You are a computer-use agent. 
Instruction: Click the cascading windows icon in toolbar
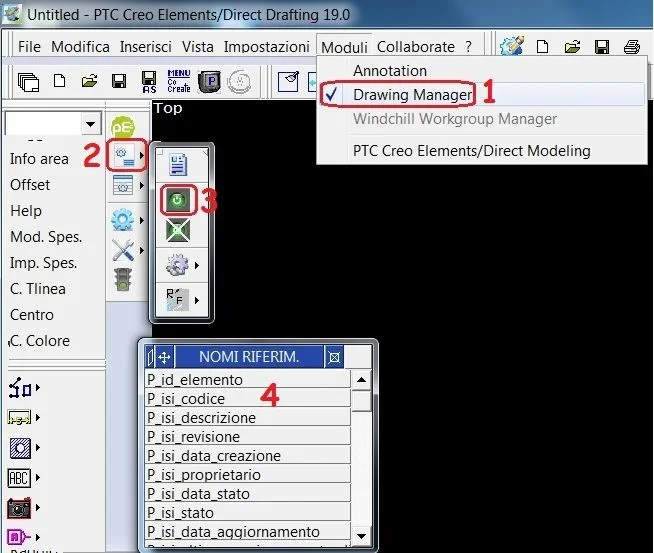tap(28, 81)
